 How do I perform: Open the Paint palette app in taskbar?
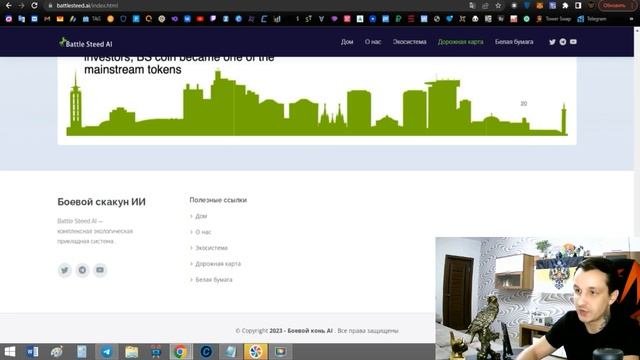[56, 352]
